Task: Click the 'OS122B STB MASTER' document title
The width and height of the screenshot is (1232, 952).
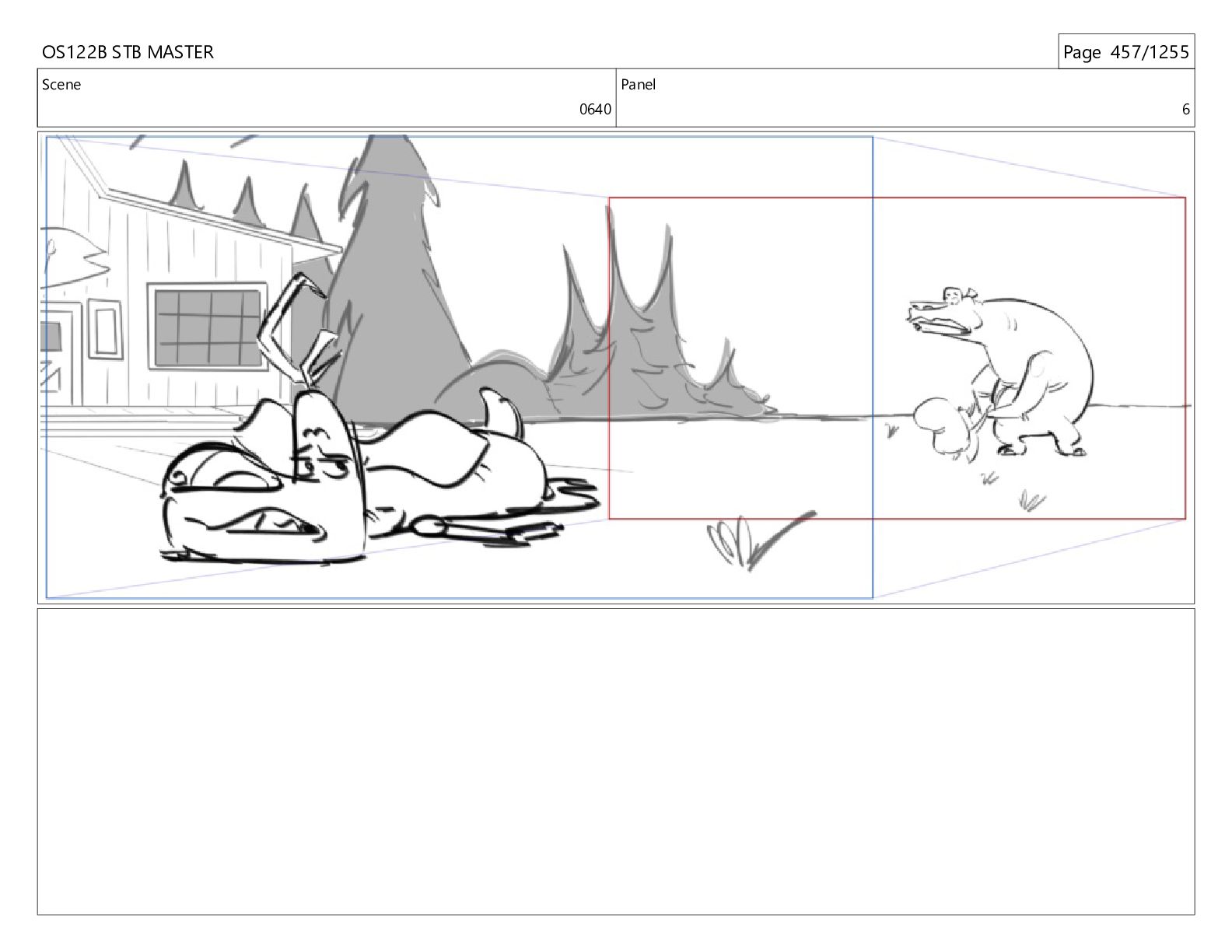Action: point(128,52)
